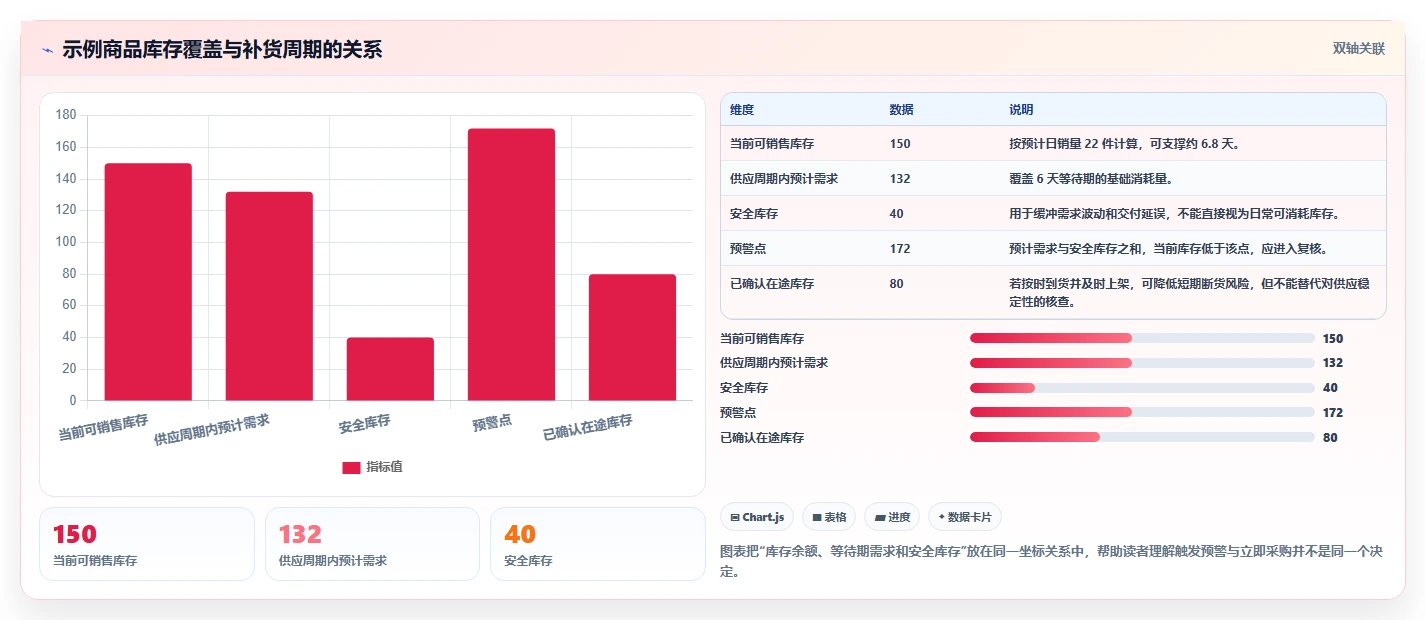
Task: Click the 已确认在途库存 progress bar
Action: pyautogui.click(x=1142, y=437)
